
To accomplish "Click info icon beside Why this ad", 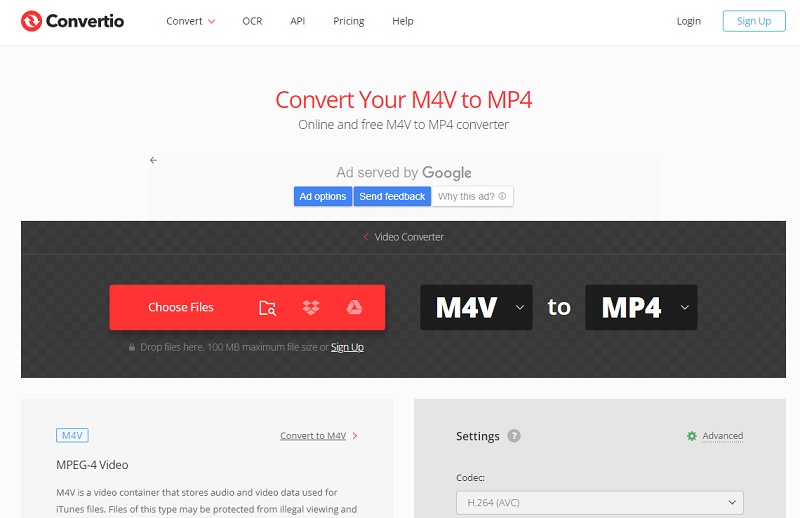I will [x=502, y=196].
